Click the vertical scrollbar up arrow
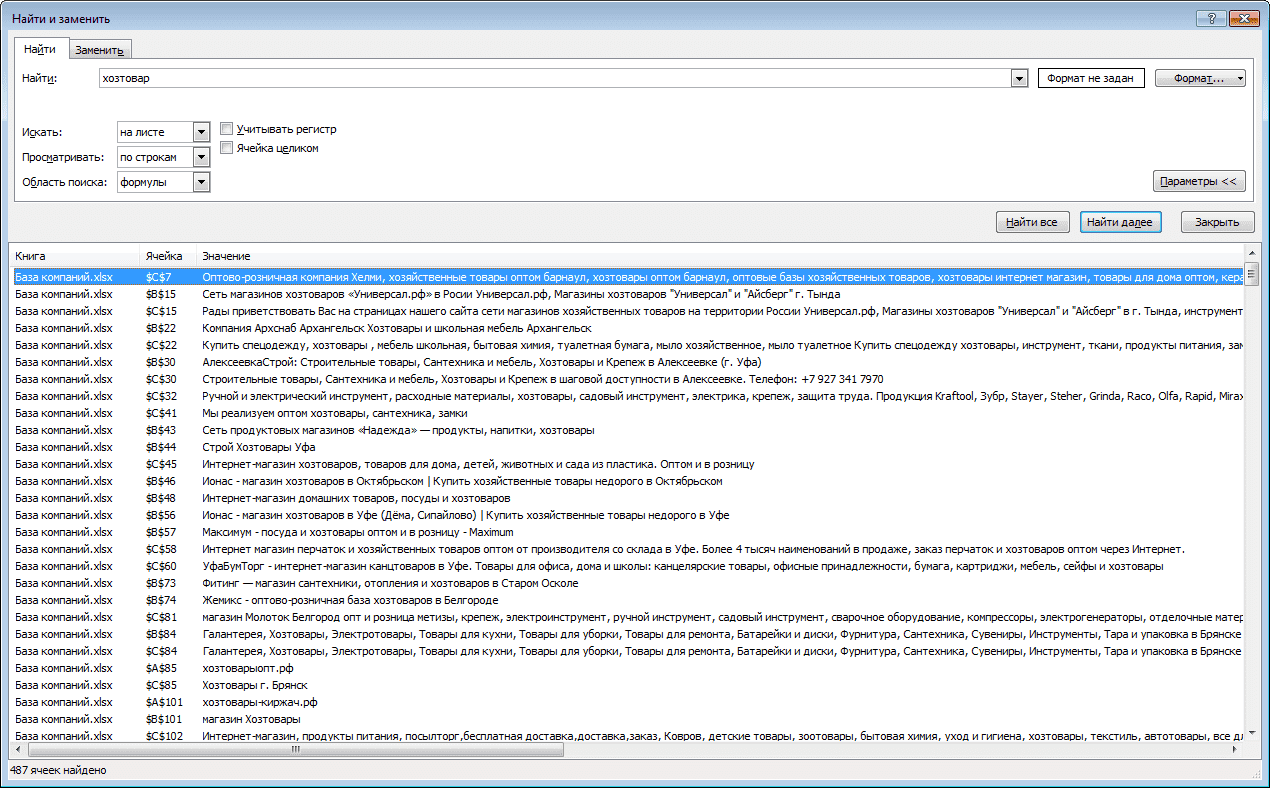 click(1251, 251)
